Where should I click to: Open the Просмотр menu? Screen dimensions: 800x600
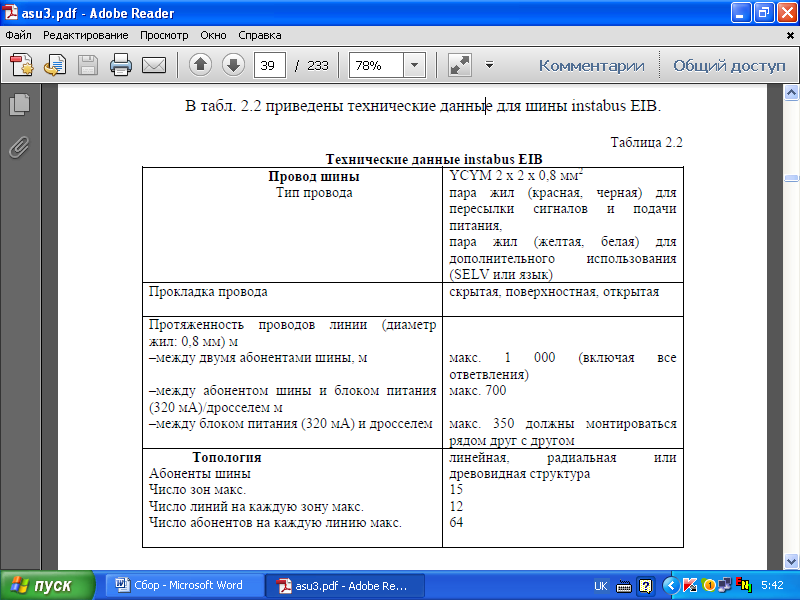pos(164,35)
